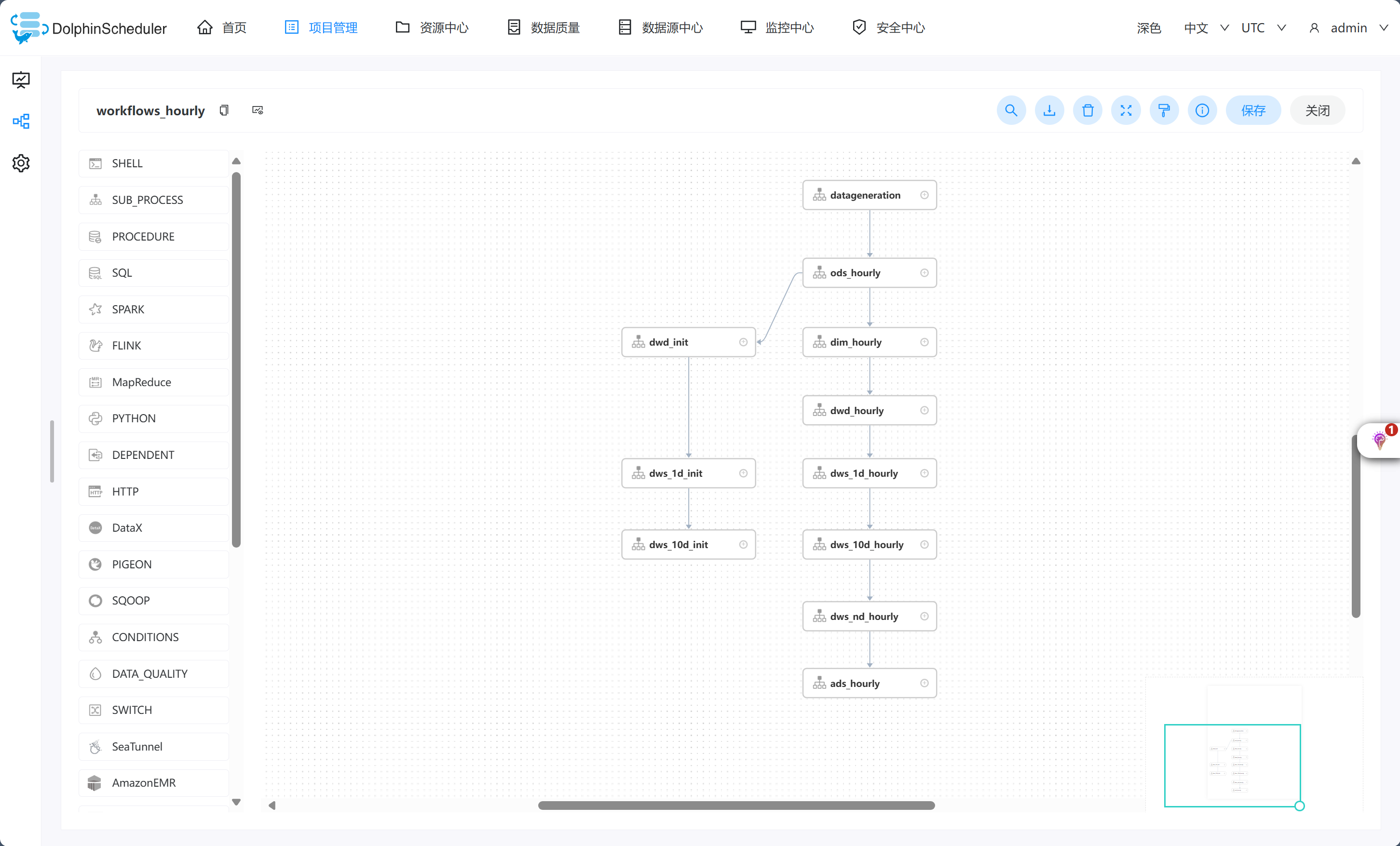
Task: Click the search node toolbar icon
Action: tap(1011, 110)
